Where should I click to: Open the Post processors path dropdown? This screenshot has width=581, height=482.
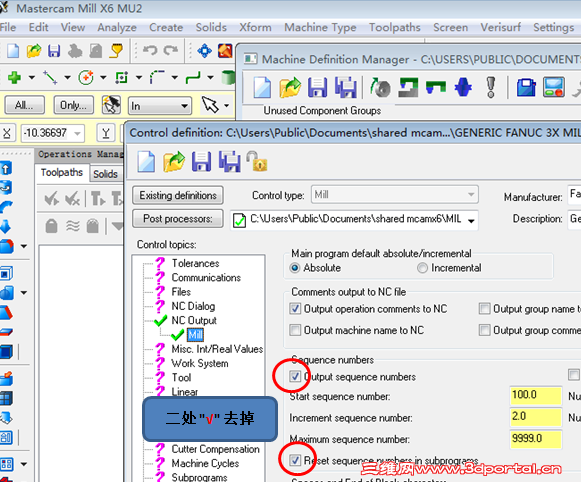pyautogui.click(x=471, y=221)
